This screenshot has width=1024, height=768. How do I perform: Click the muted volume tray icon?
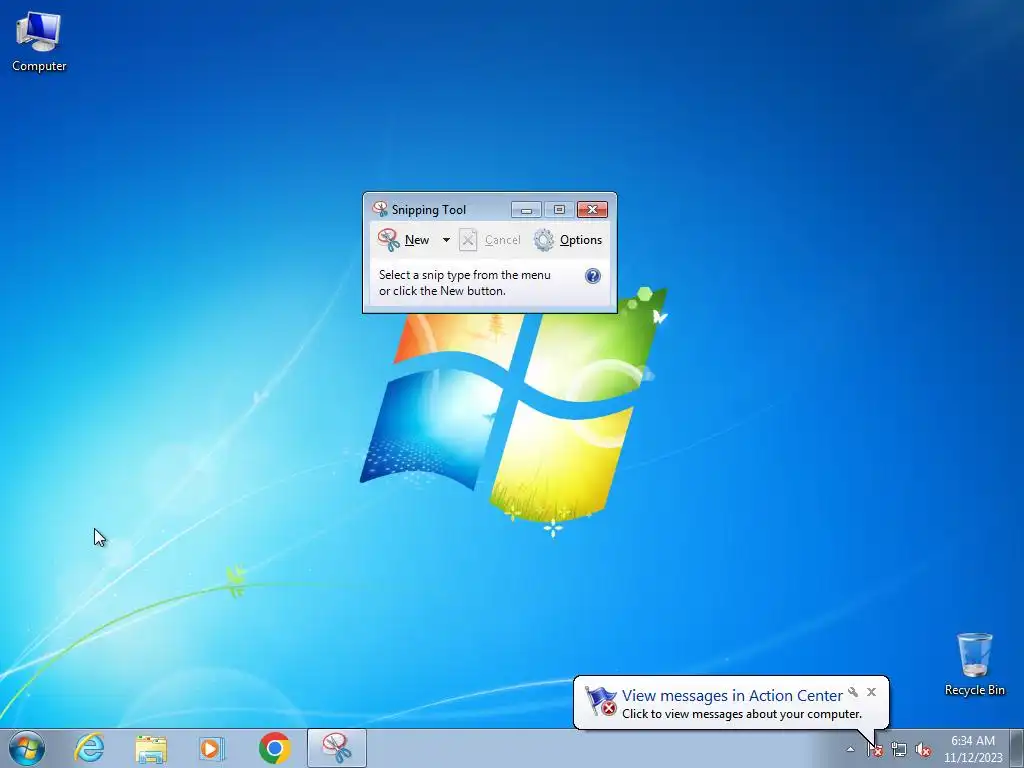(x=923, y=750)
